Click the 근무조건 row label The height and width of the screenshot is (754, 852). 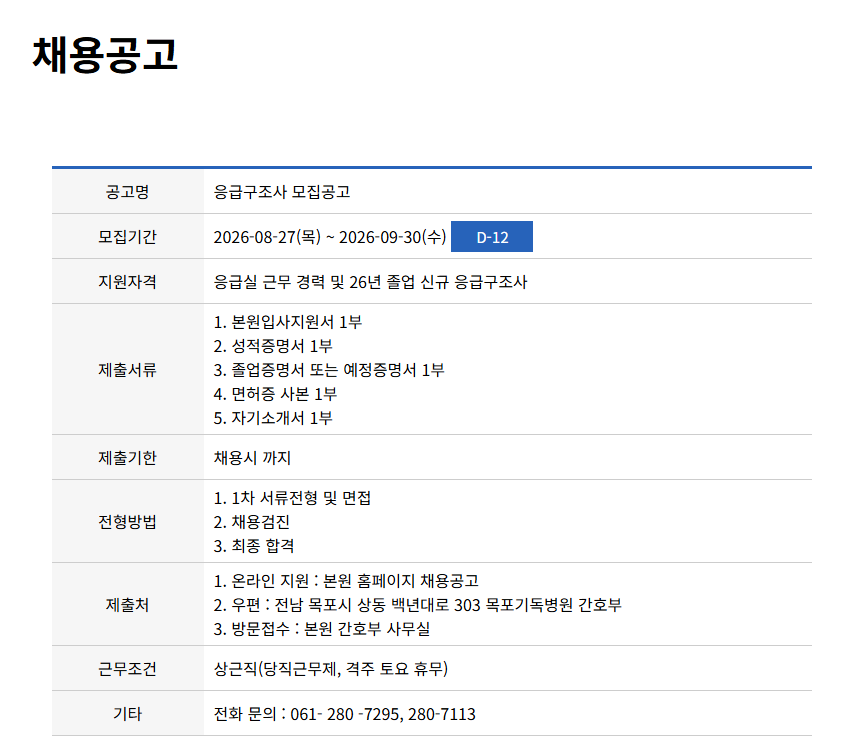click(127, 669)
